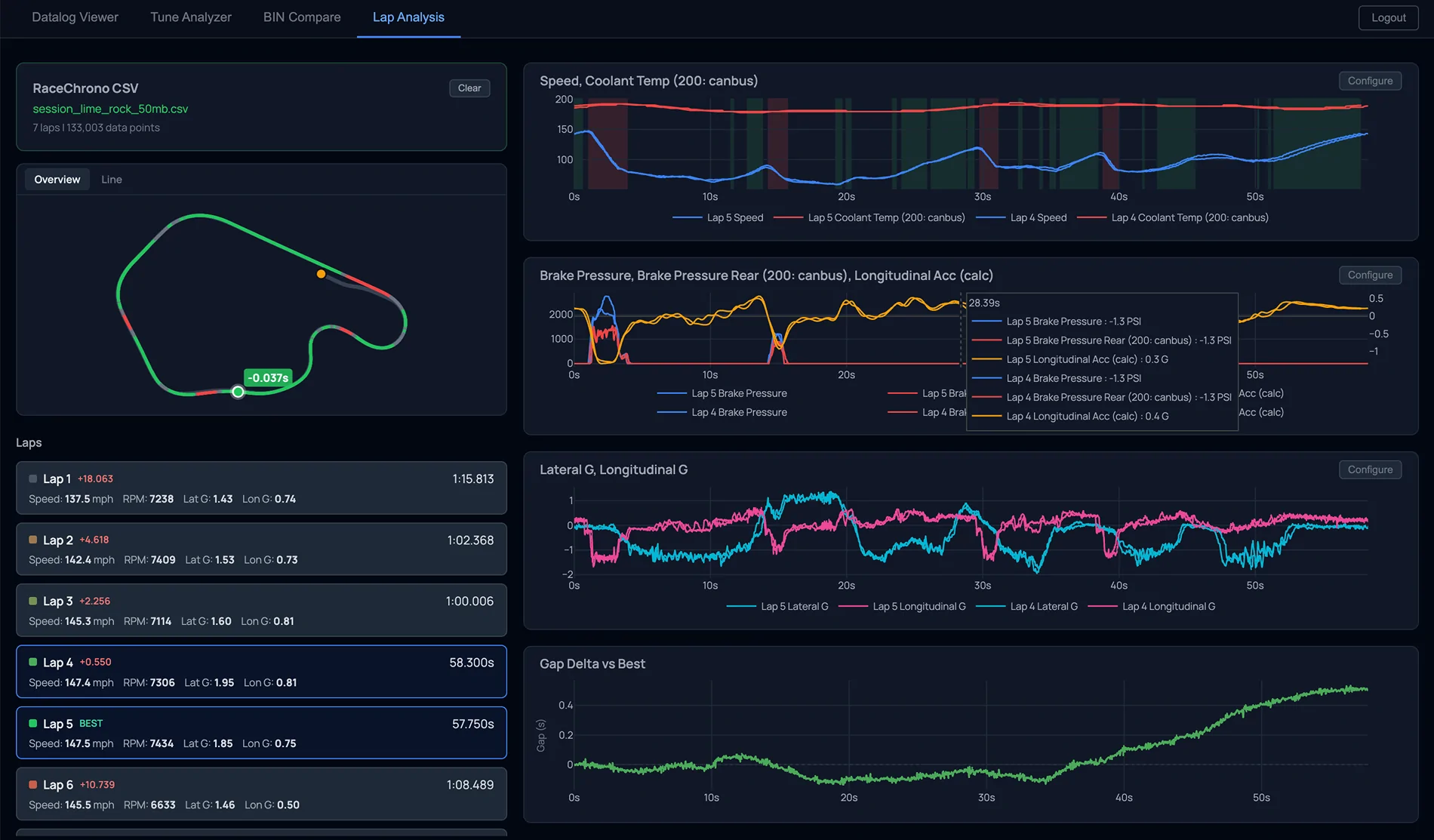Select the Lap 3 row
The image size is (1434, 840).
pos(261,611)
